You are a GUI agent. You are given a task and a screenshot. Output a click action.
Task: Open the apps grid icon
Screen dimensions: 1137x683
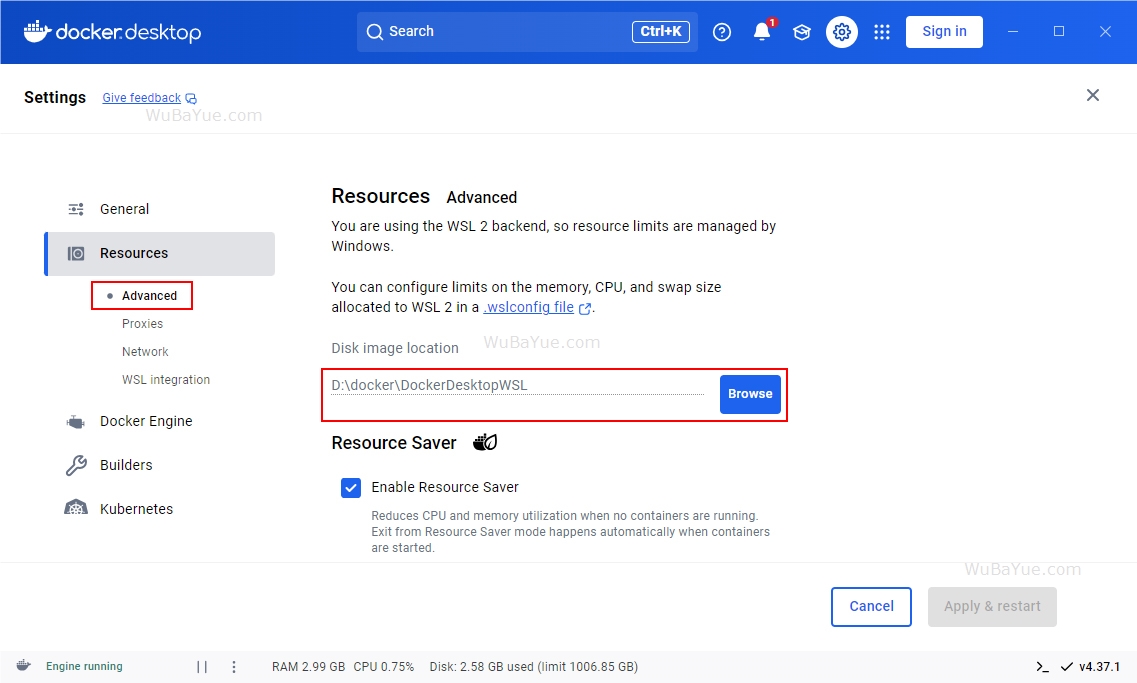pyautogui.click(x=882, y=32)
